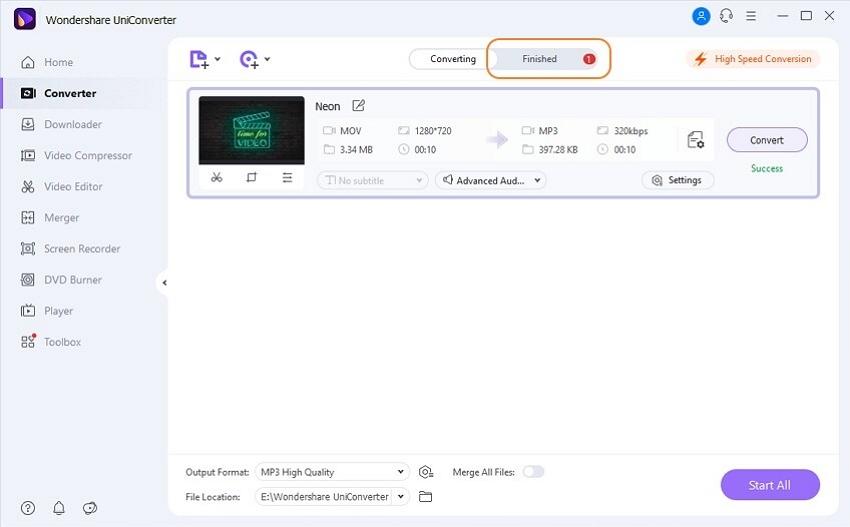Click the Start All button

coord(770,485)
